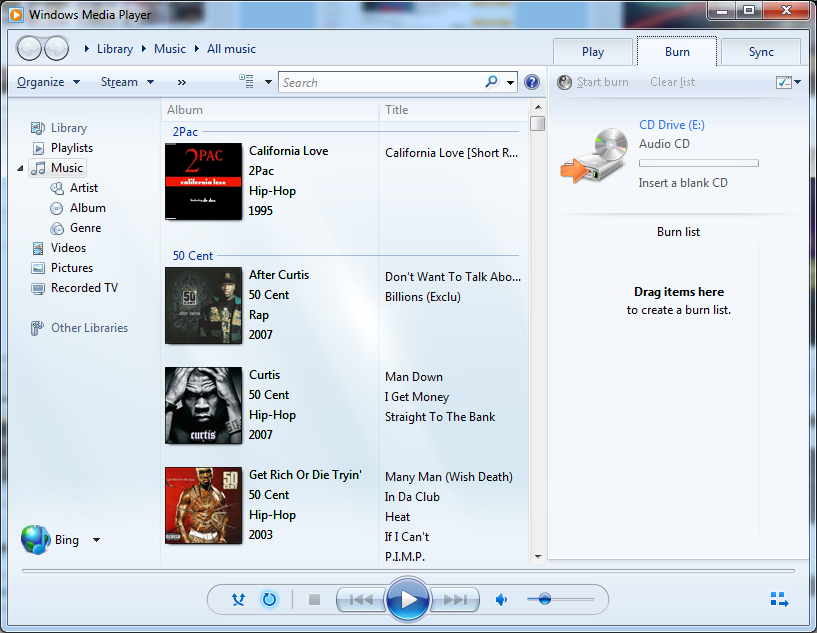
Task: Click the Forward navigation arrow button
Action: tap(56, 49)
